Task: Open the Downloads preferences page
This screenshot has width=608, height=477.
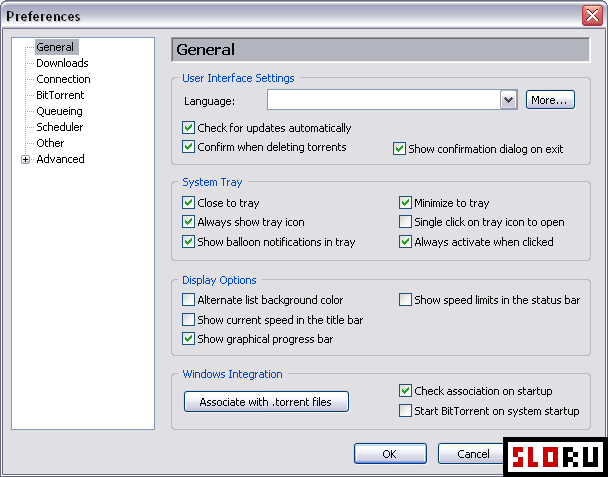Action: point(62,63)
